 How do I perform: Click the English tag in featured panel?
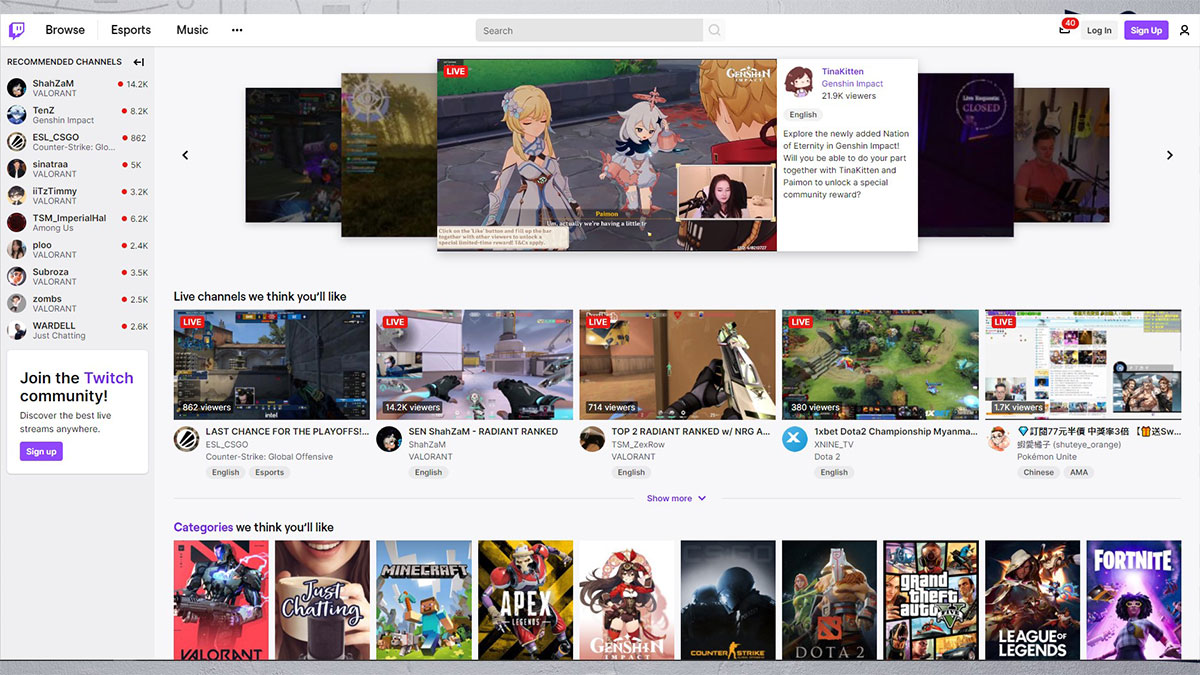tap(803, 115)
